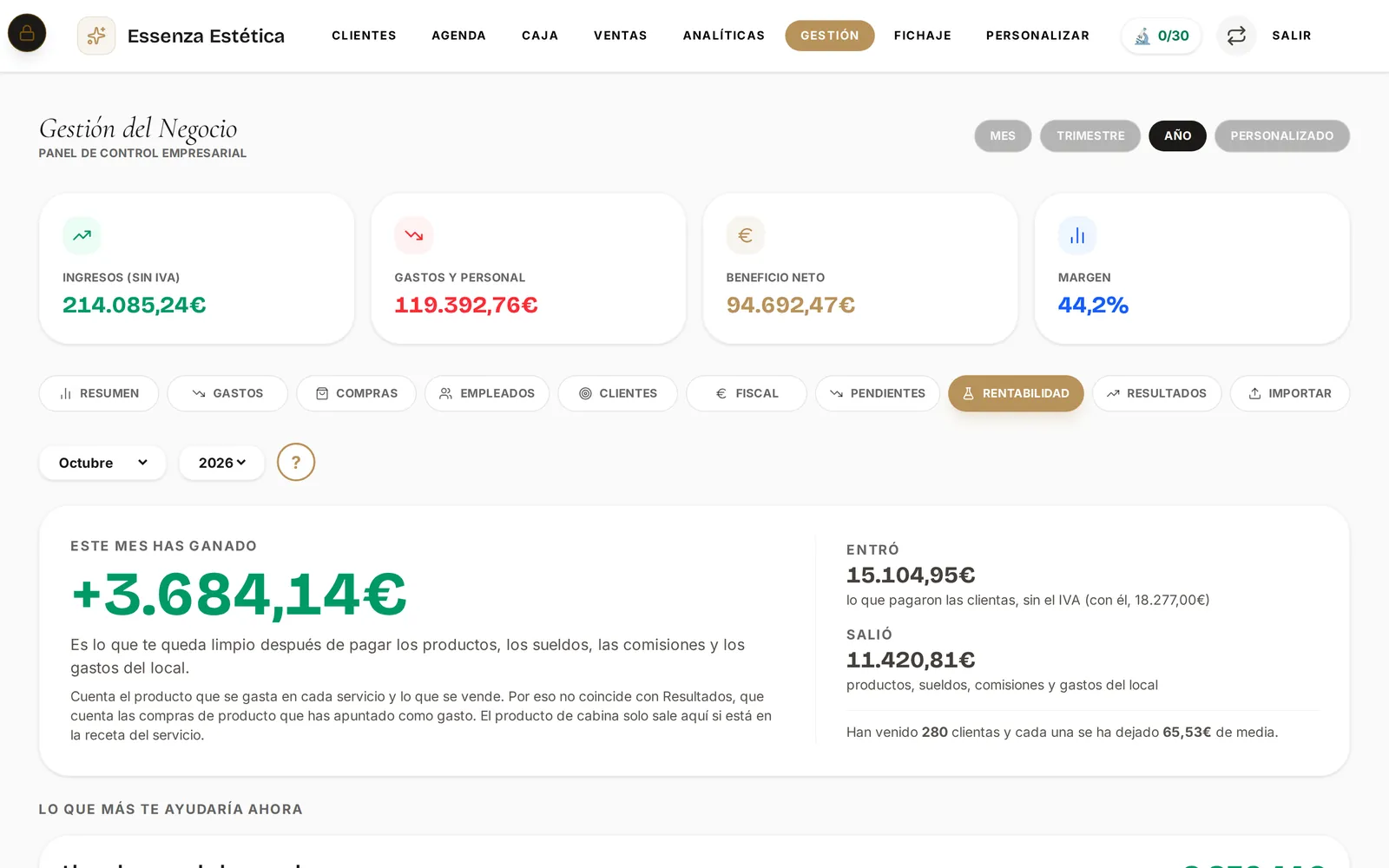Go to Fichaje in top navigation

[923, 36]
